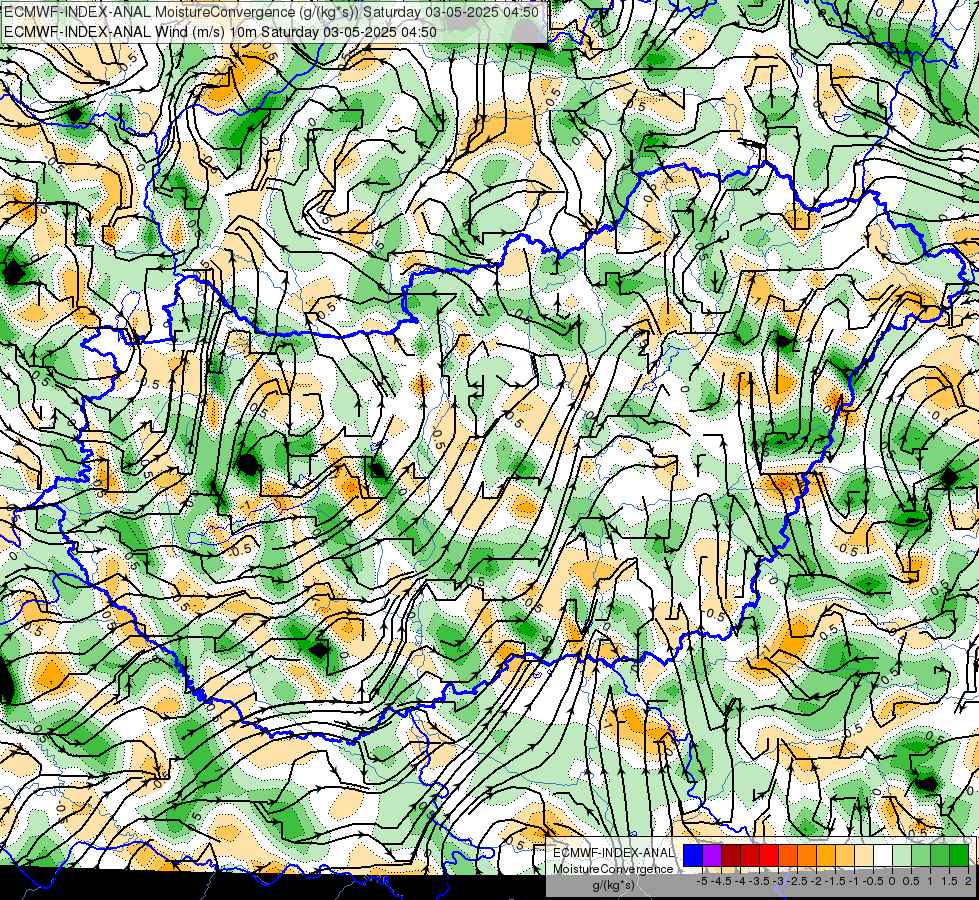Click MoistureConvergence text in the legend box

(x=613, y=869)
